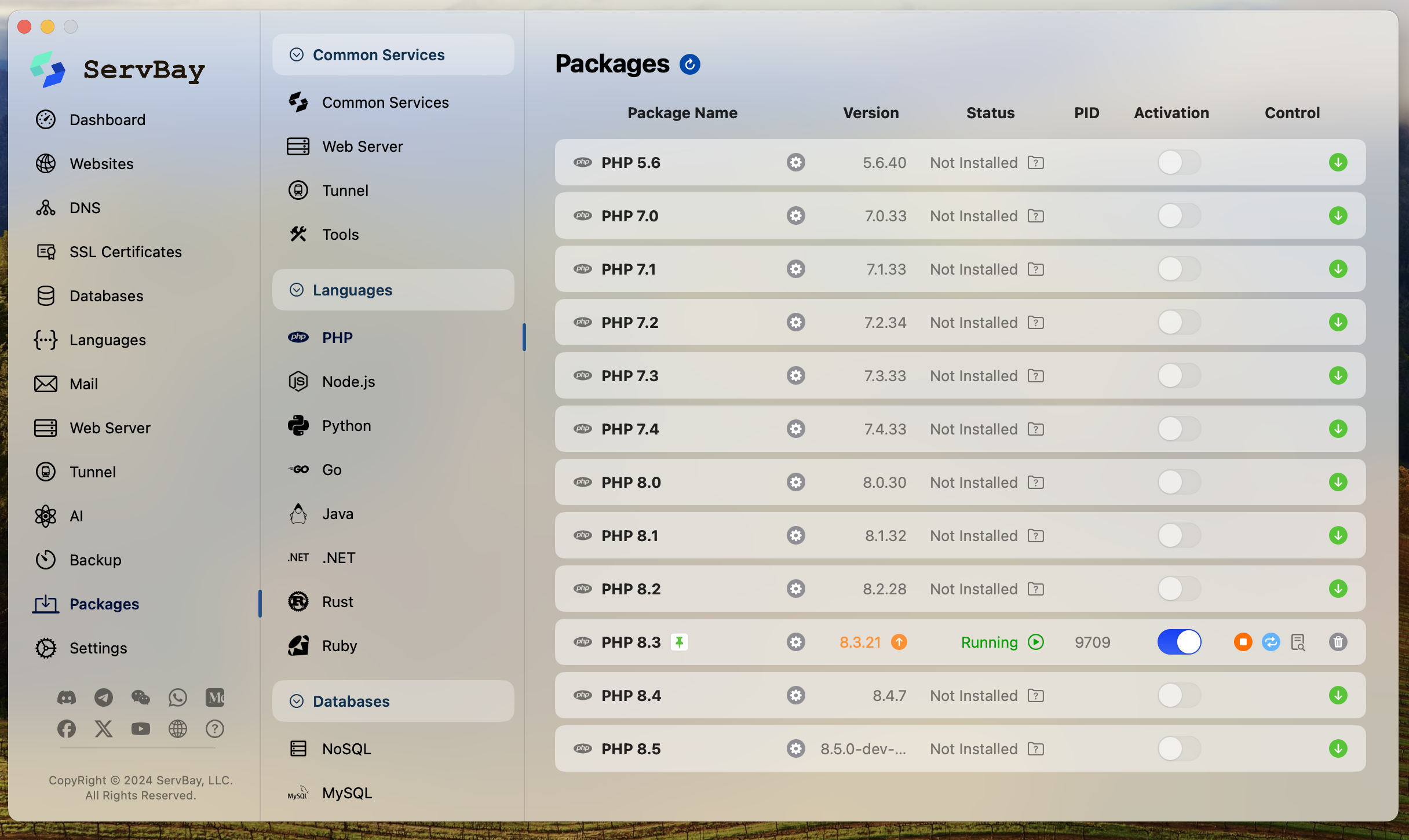Delete PHP 8.3 using the trash icon

pyautogui.click(x=1338, y=642)
